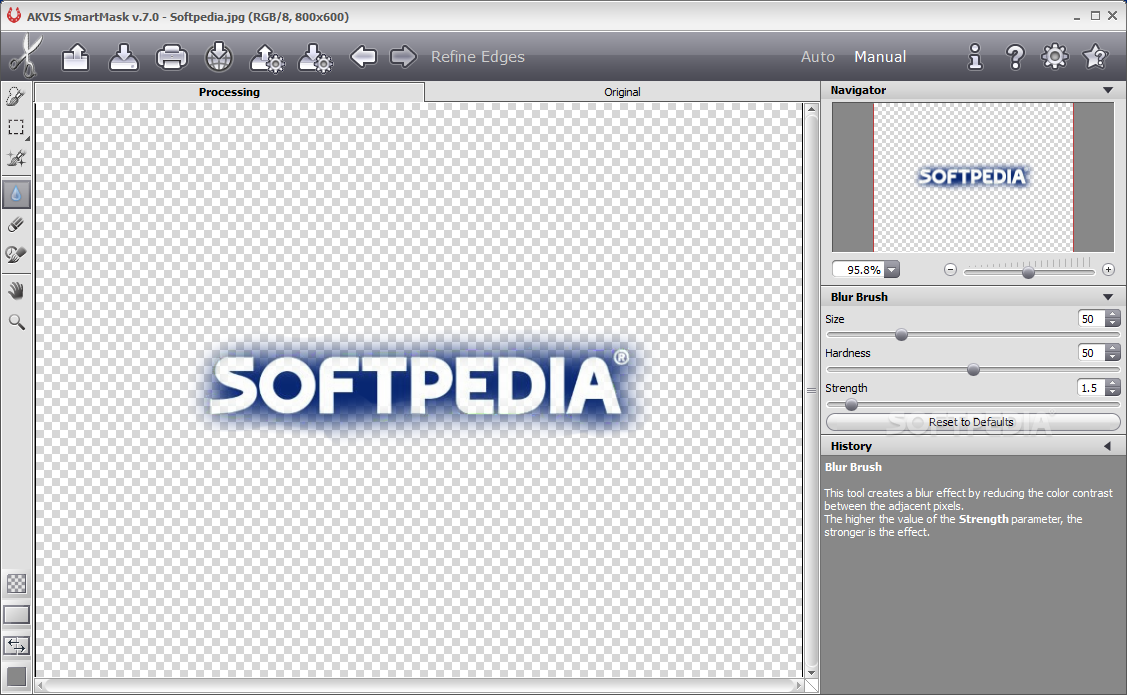The width and height of the screenshot is (1127, 695).
Task: Switch to Manual mode
Action: (880, 57)
